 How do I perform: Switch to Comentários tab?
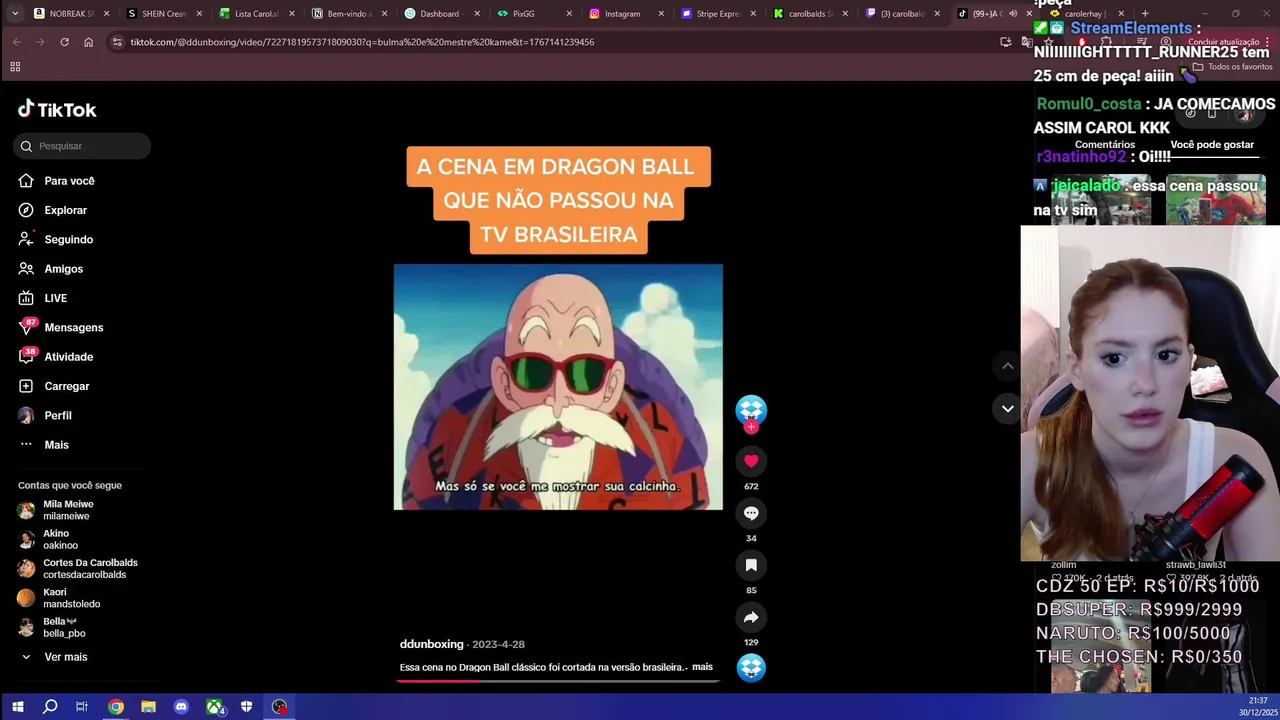(x=1104, y=145)
